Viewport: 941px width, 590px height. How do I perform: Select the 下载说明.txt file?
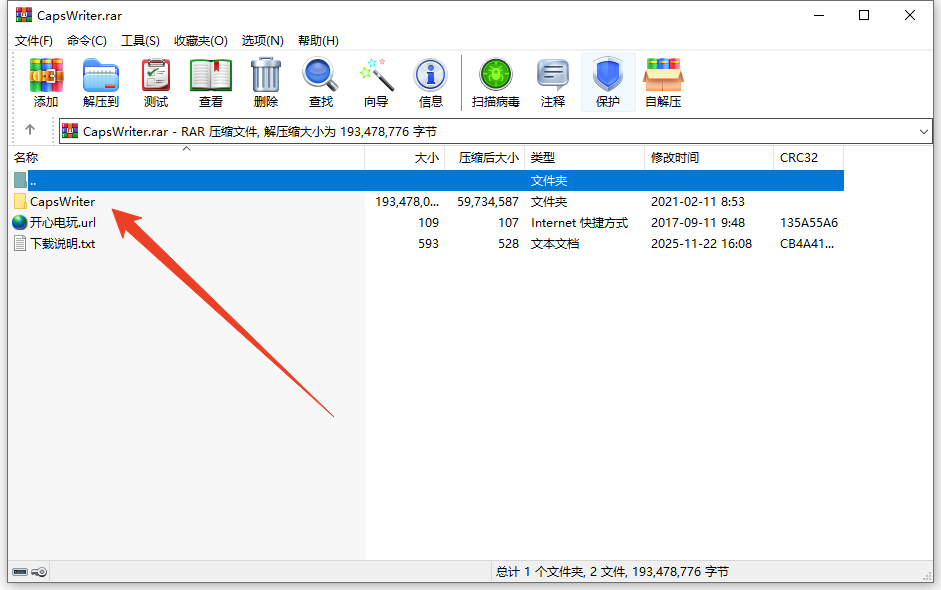tap(62, 244)
